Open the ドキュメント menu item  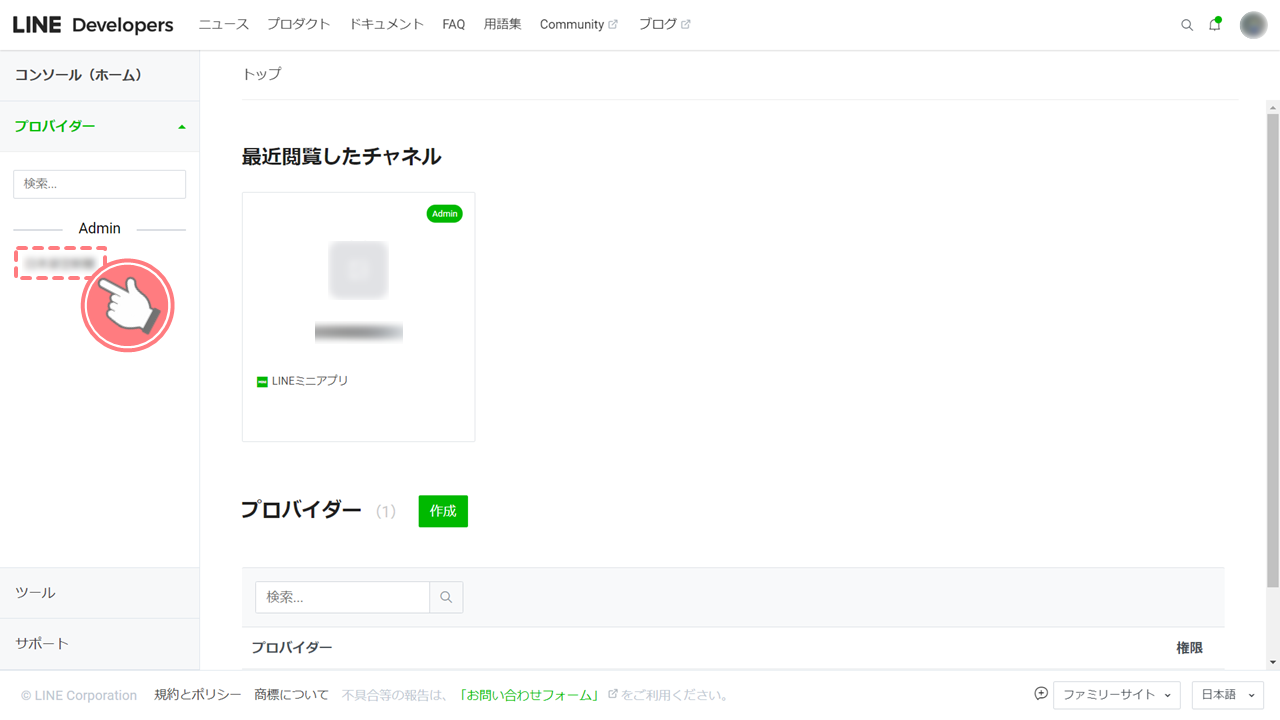(386, 24)
